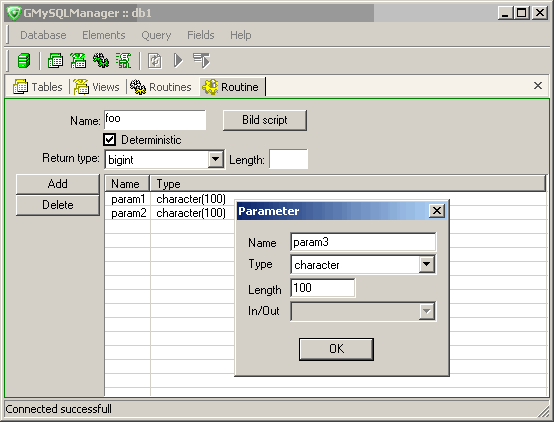Click the routine Name field containing foo
Screen dimensions: 554x422
click(x=155, y=120)
